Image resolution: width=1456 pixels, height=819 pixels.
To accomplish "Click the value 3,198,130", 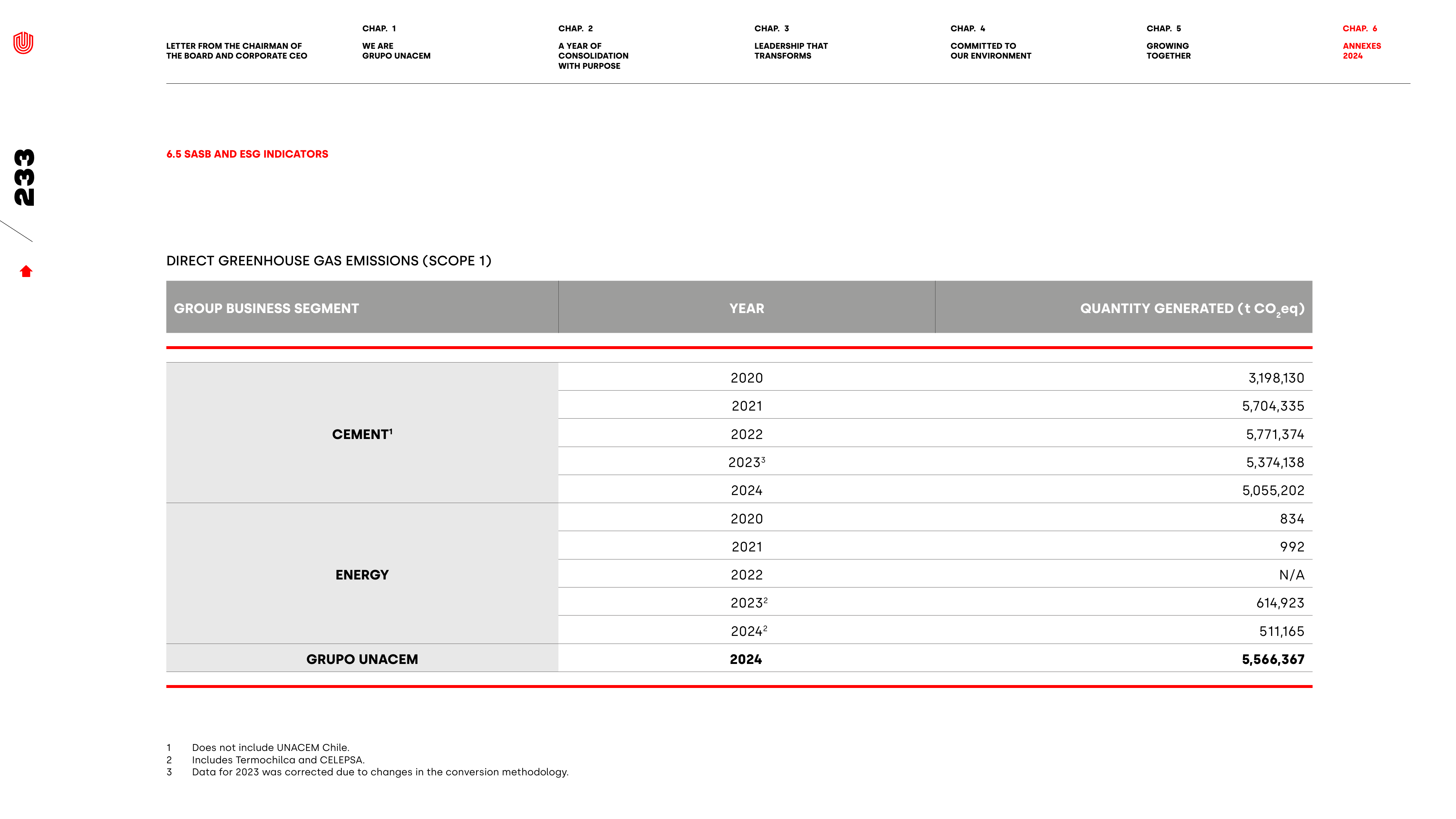I will pos(1276,377).
